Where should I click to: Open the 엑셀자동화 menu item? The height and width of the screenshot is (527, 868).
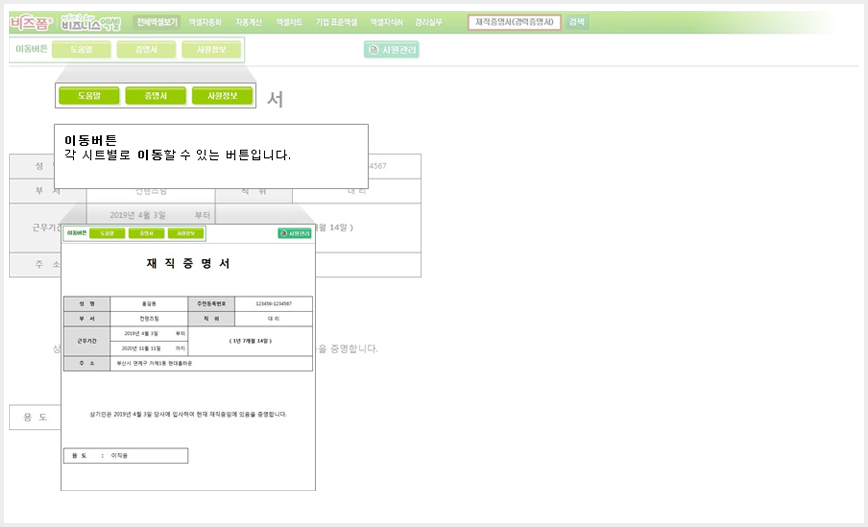coord(205,22)
